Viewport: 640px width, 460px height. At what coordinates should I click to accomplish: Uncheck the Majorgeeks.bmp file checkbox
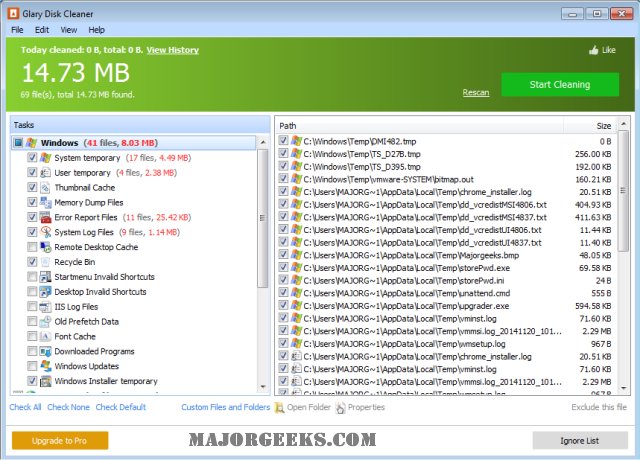(284, 255)
